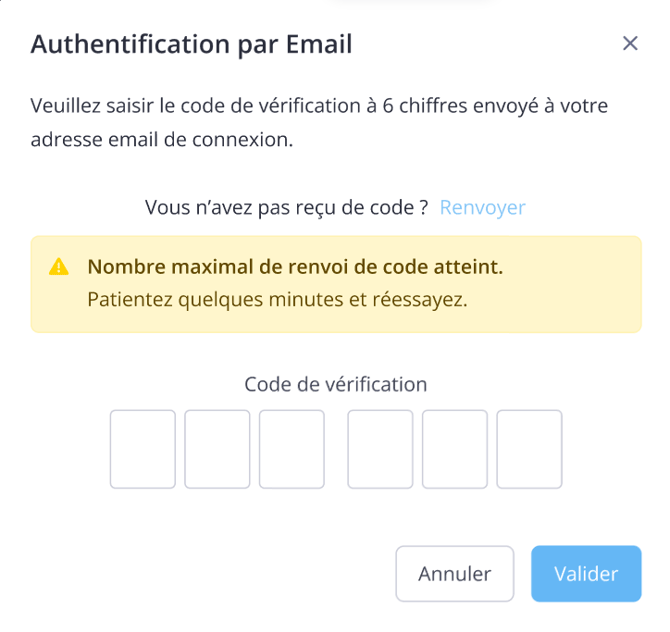
Task: Click the Renvoyer link
Action: point(482,207)
